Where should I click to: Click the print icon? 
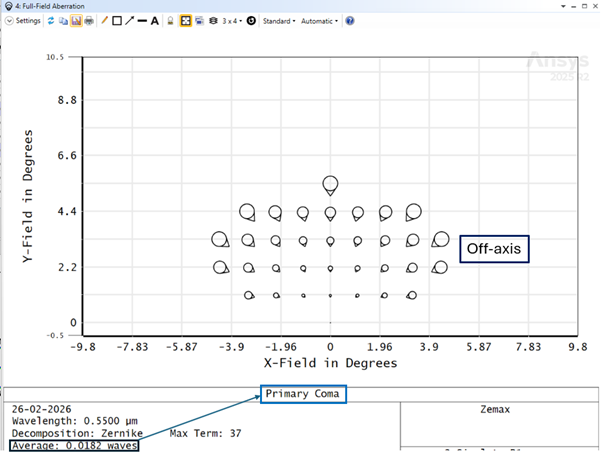(x=88, y=21)
